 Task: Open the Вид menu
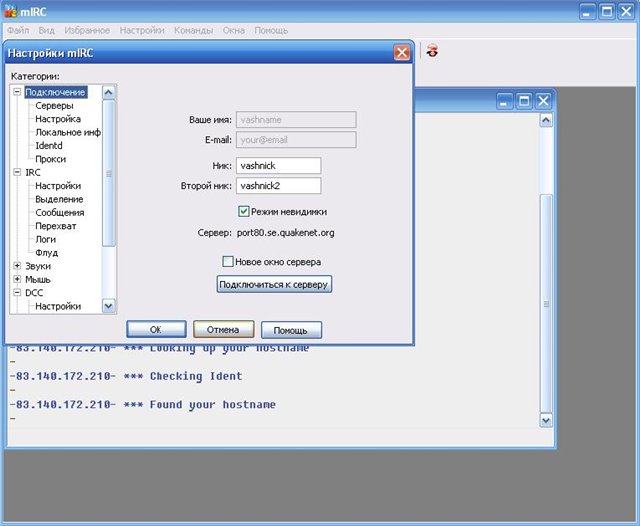47,30
